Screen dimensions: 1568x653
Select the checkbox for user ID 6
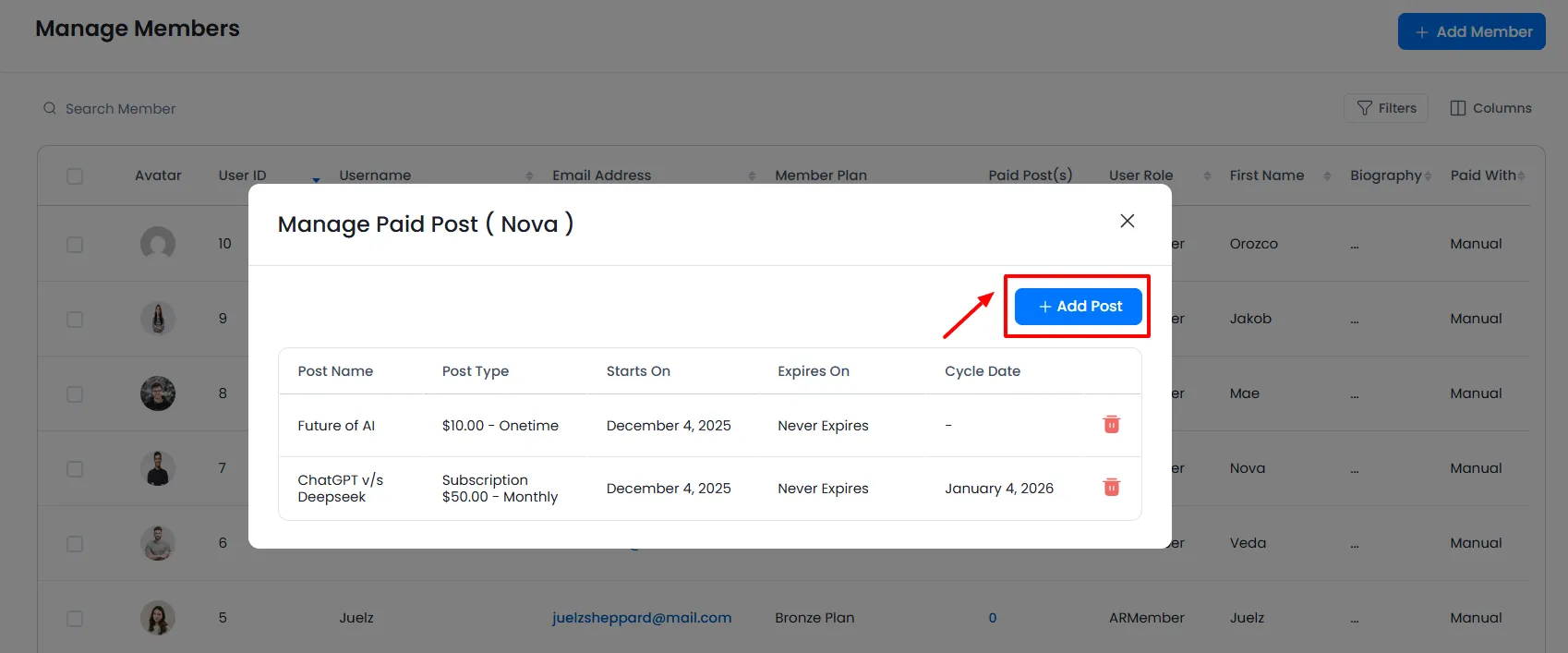[75, 544]
